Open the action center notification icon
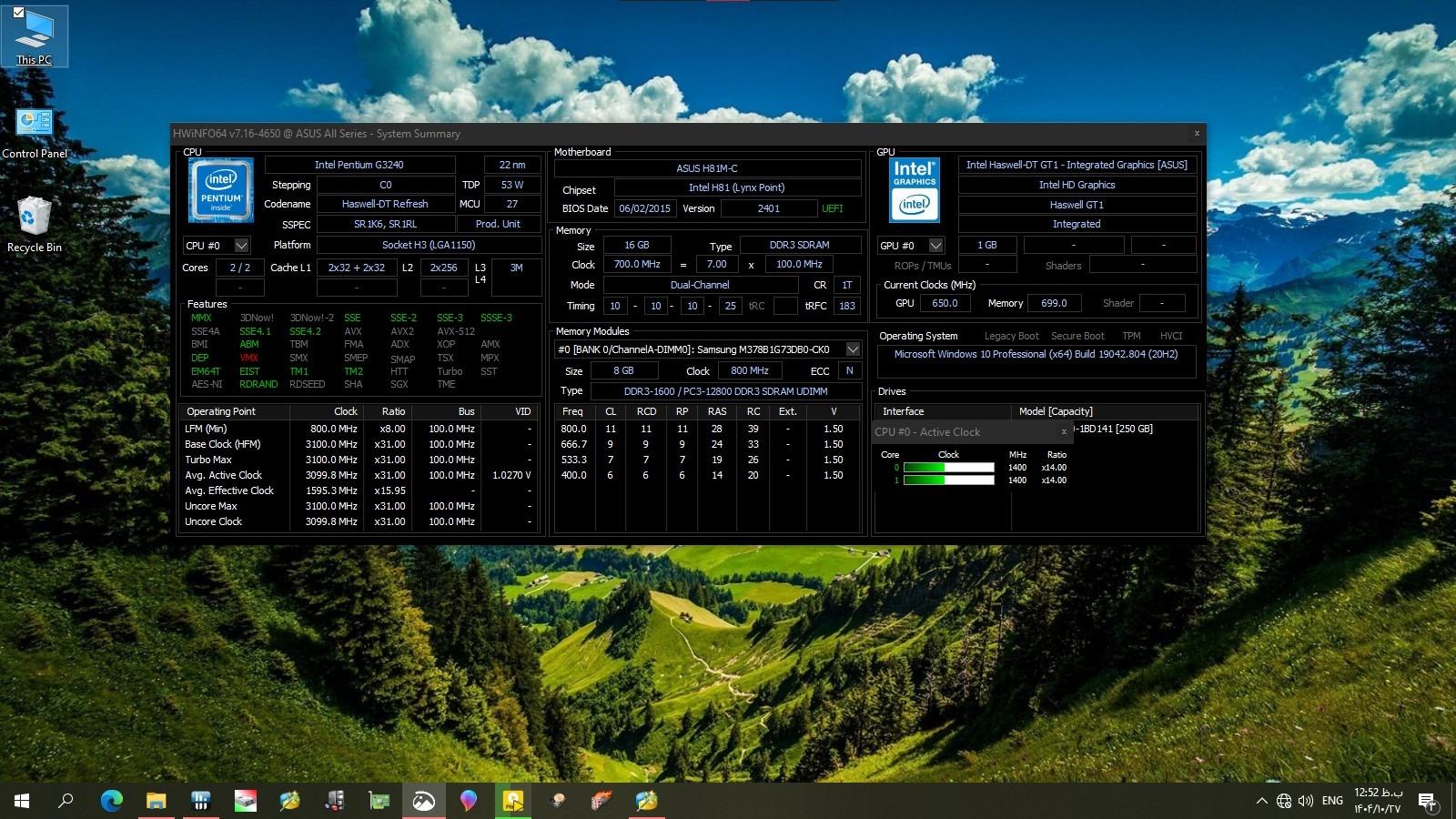The height and width of the screenshot is (819, 1456). (x=1427, y=801)
